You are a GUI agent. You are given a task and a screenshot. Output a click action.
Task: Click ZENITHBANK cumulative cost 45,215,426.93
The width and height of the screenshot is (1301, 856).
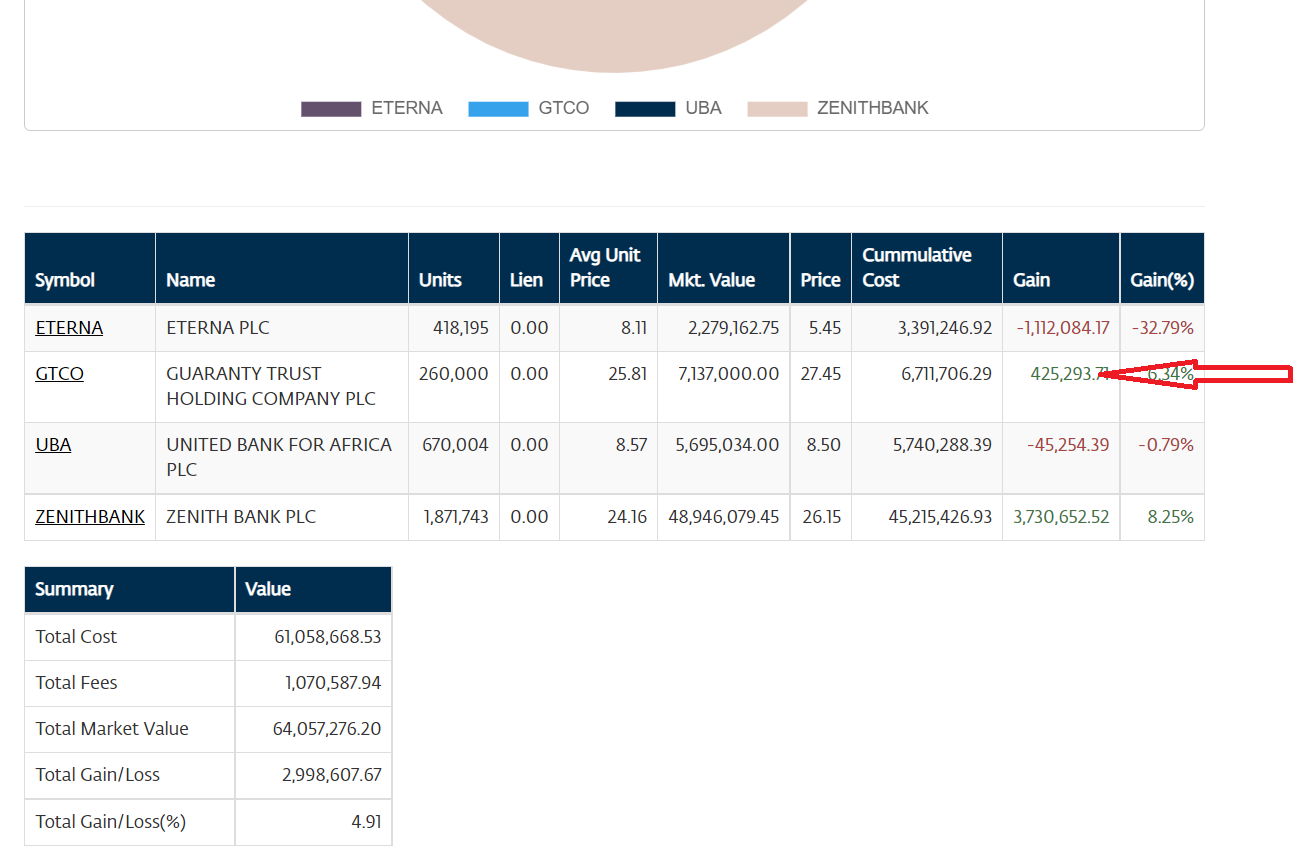[x=940, y=517]
